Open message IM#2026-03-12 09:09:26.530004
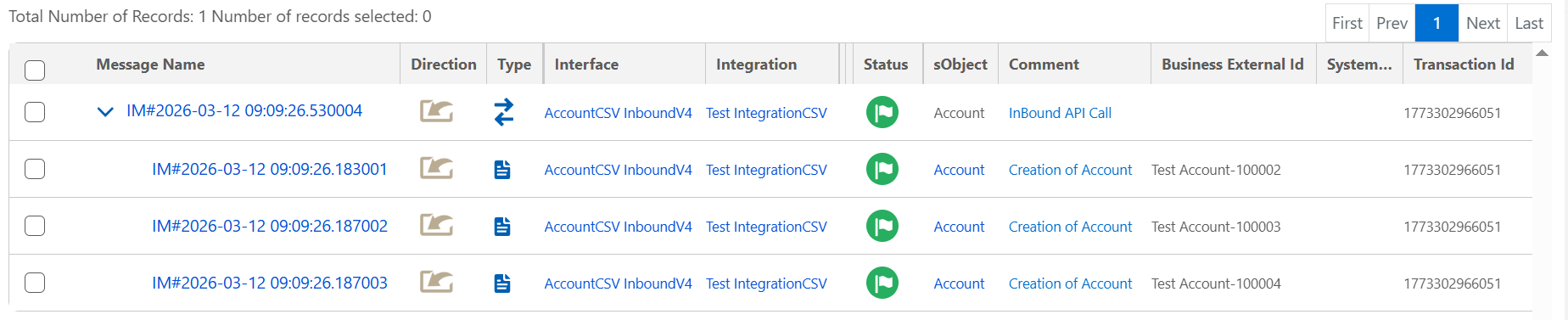Screen dimensions: 1568x320 (x=244, y=110)
